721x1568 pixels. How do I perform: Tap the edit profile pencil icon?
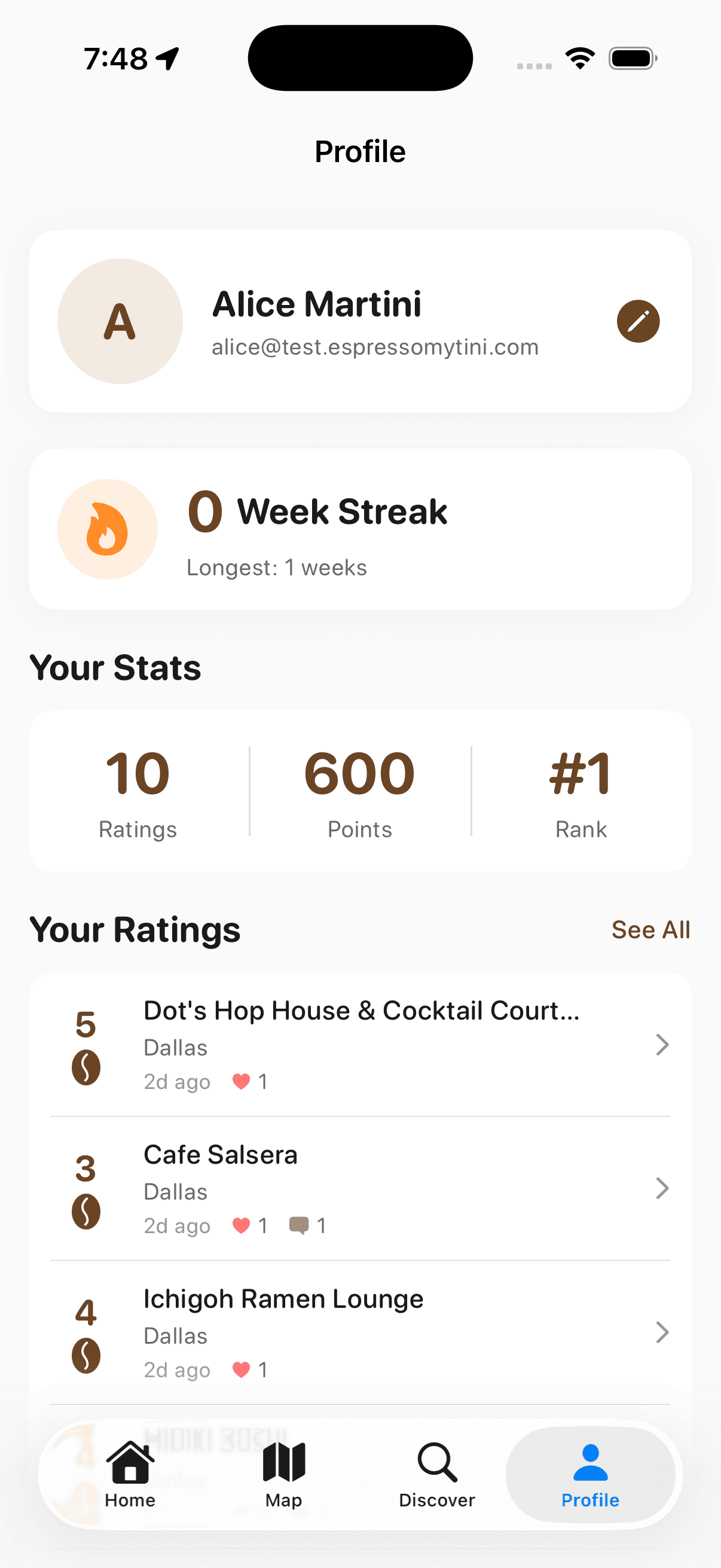click(638, 321)
